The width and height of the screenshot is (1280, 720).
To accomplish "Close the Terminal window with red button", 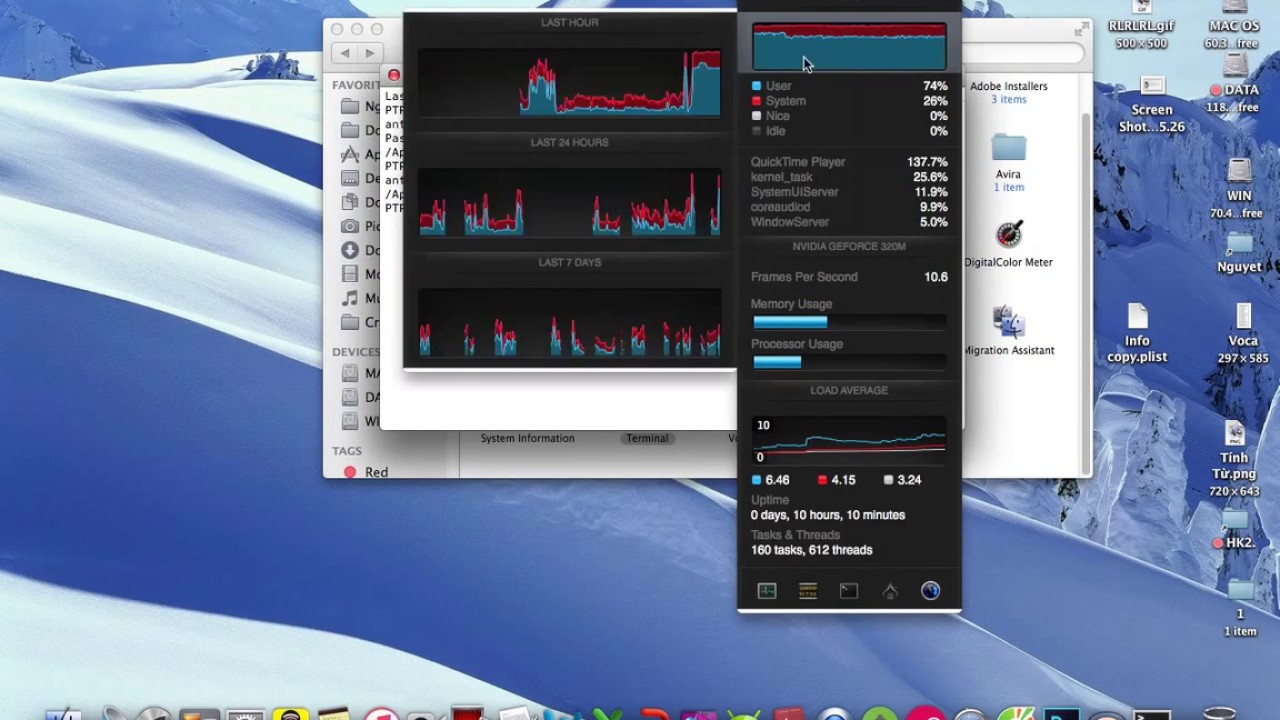I will click(394, 75).
